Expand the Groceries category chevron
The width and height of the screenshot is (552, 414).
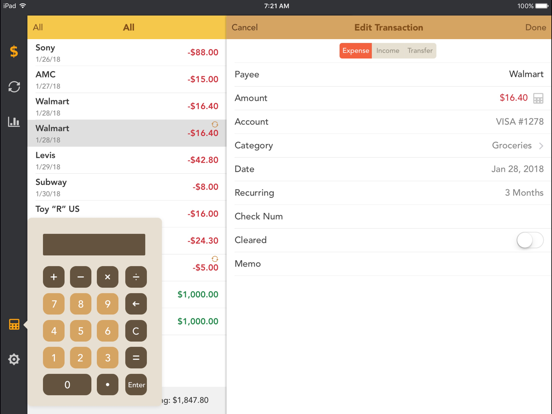click(541, 146)
